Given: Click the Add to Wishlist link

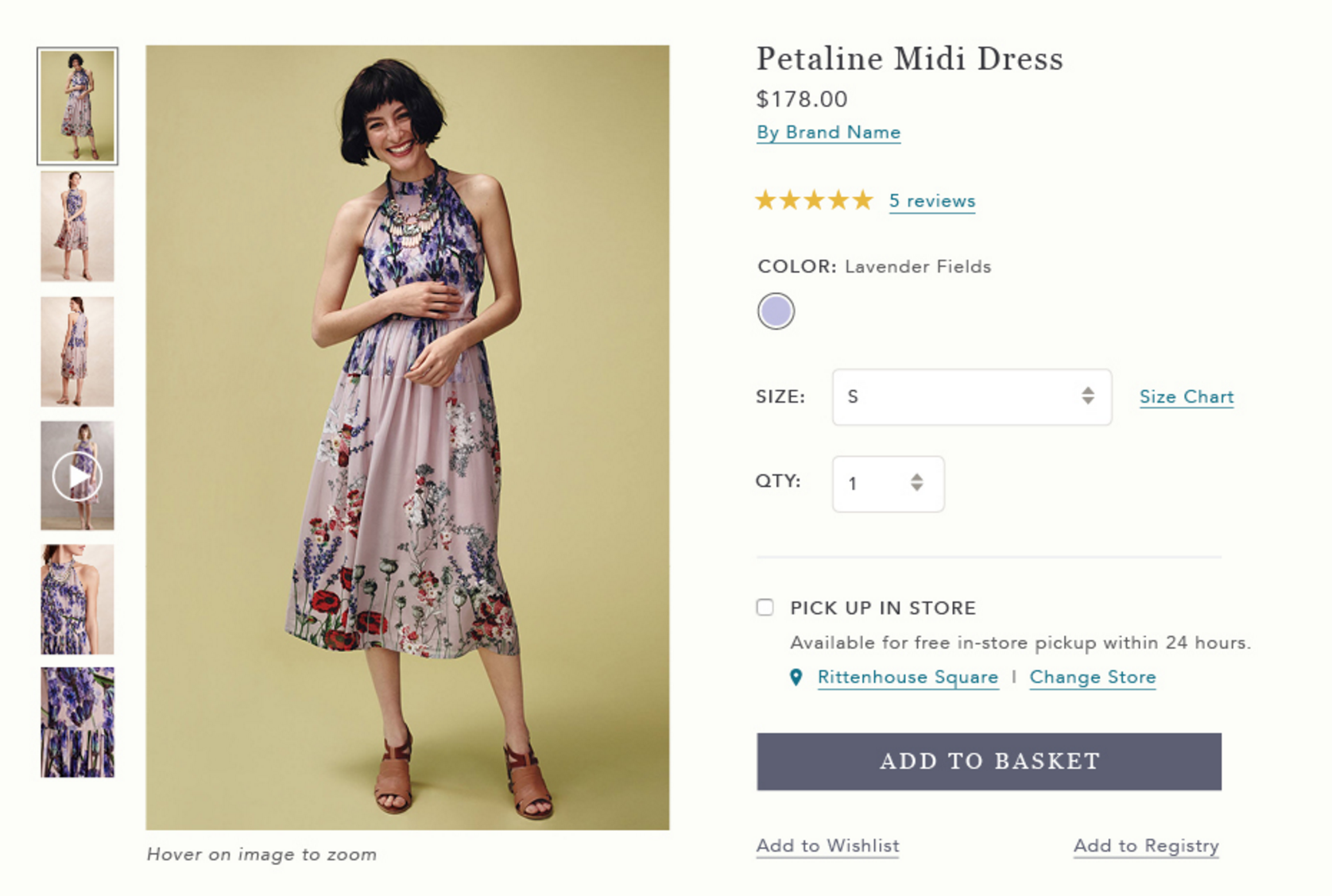Looking at the screenshot, I should [x=827, y=845].
